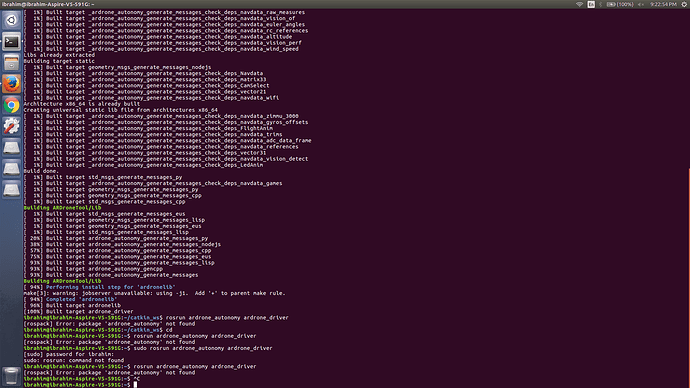Open the Files manager from the launcher

(11, 63)
